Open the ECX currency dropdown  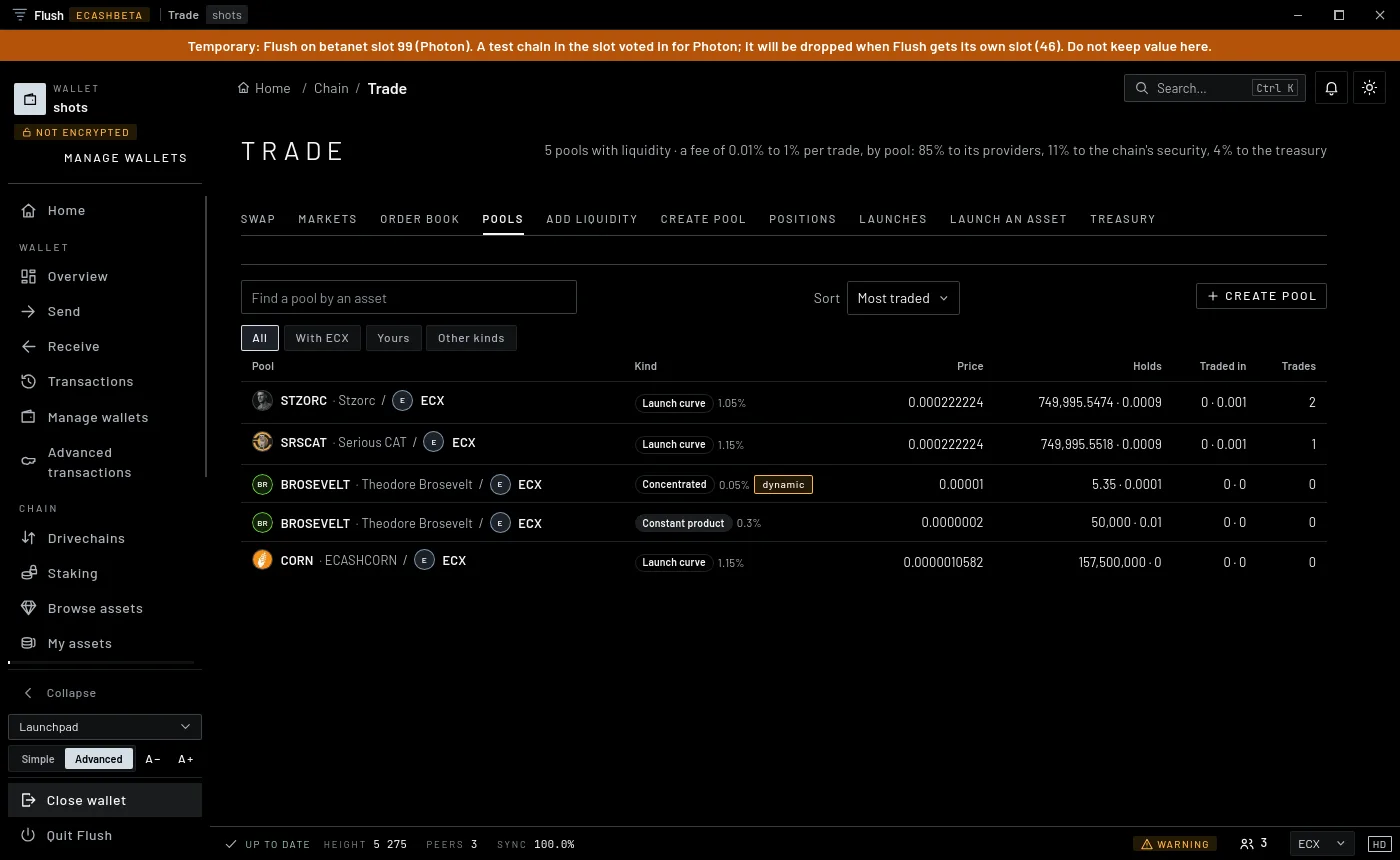tap(1322, 844)
